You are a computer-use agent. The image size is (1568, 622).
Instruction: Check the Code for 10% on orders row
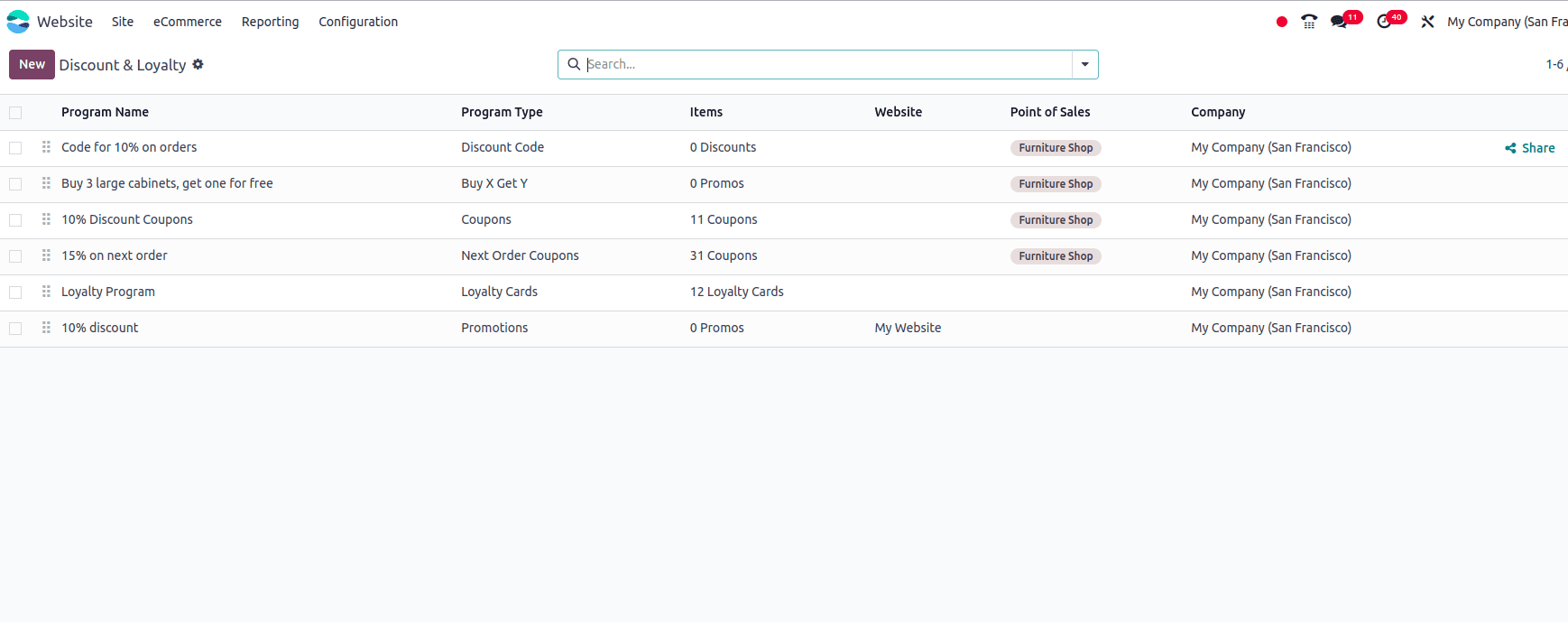coord(15,148)
